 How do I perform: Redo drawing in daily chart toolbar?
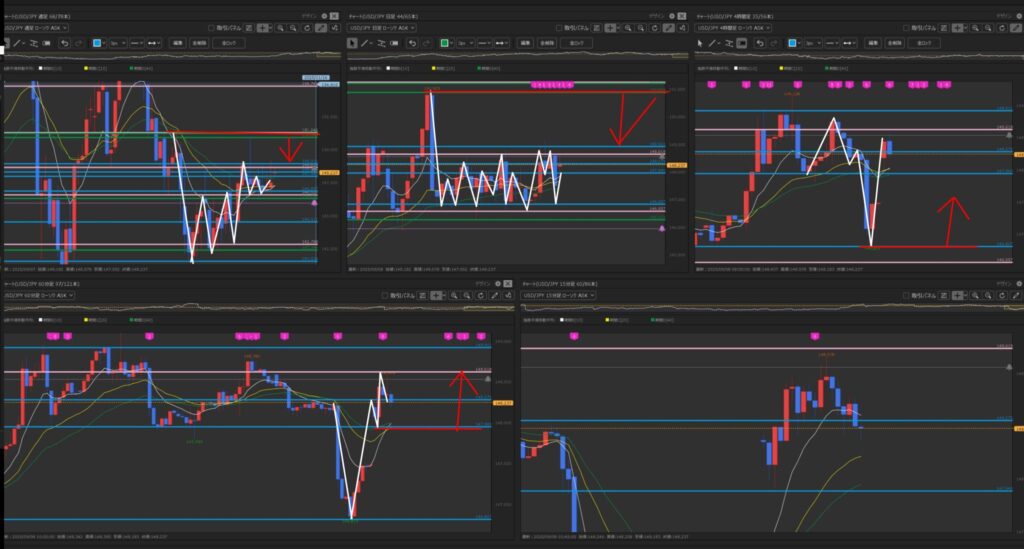coord(426,43)
